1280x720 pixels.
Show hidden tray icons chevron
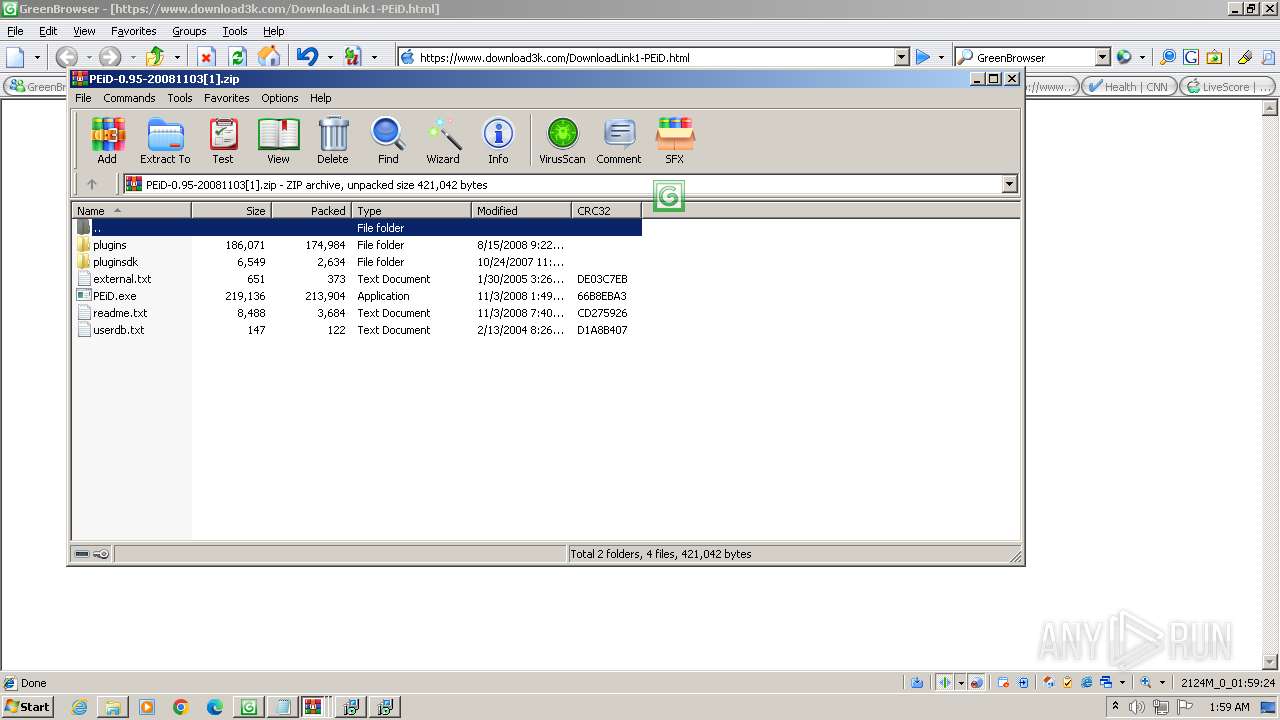tap(1115, 707)
